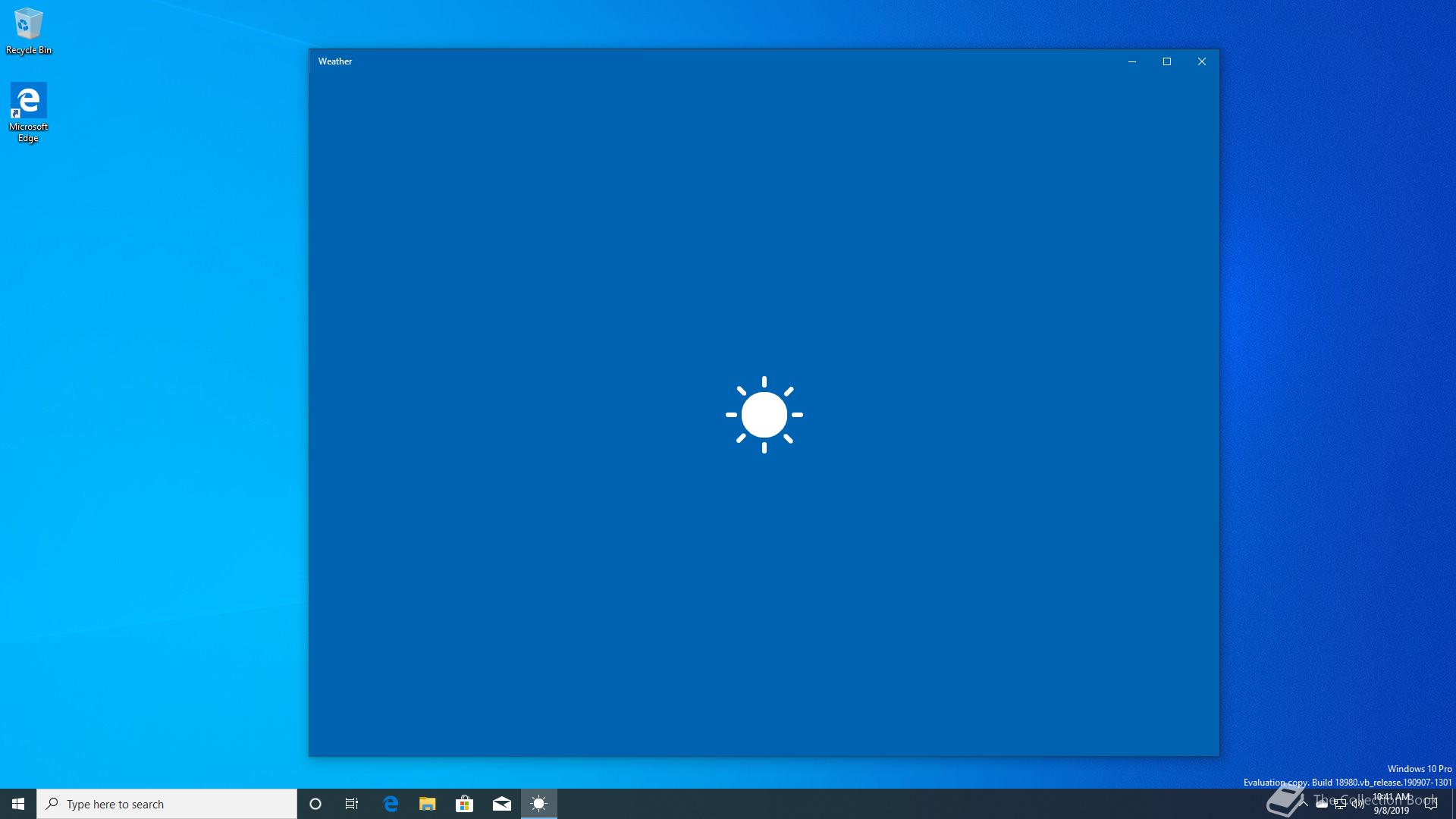Show hidden system tray icons

tap(1304, 804)
